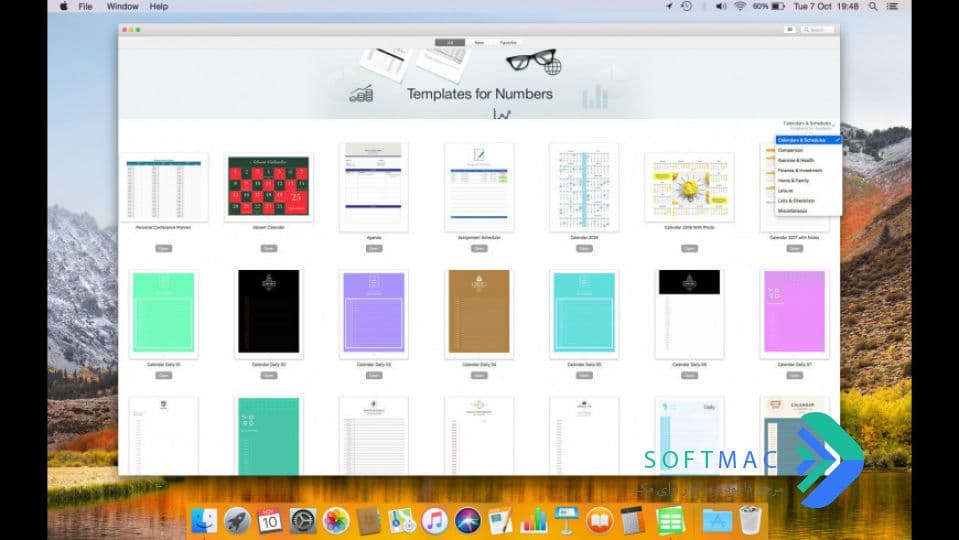This screenshot has width=959, height=540.
Task: Choose Leisure from category list
Action: (x=808, y=191)
